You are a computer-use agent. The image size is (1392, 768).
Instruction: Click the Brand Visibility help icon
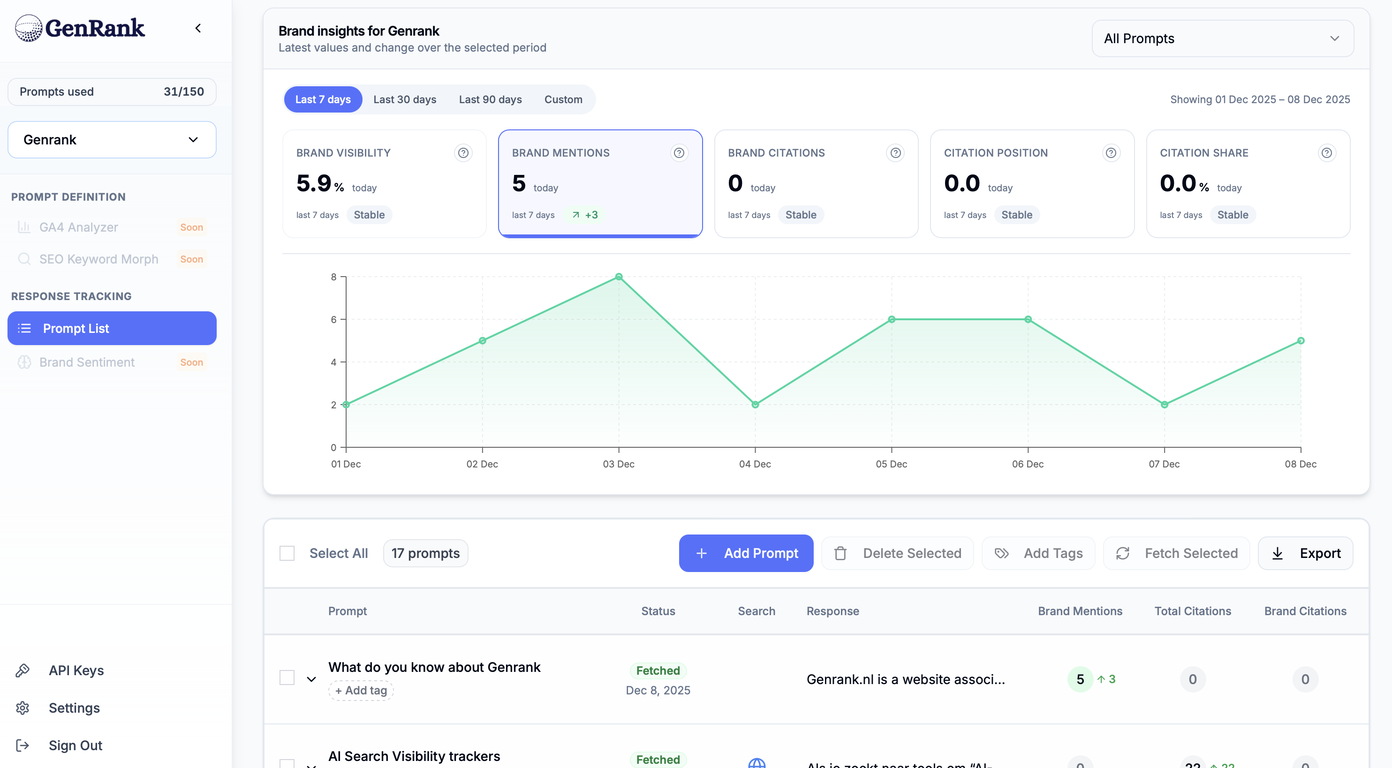coord(463,152)
